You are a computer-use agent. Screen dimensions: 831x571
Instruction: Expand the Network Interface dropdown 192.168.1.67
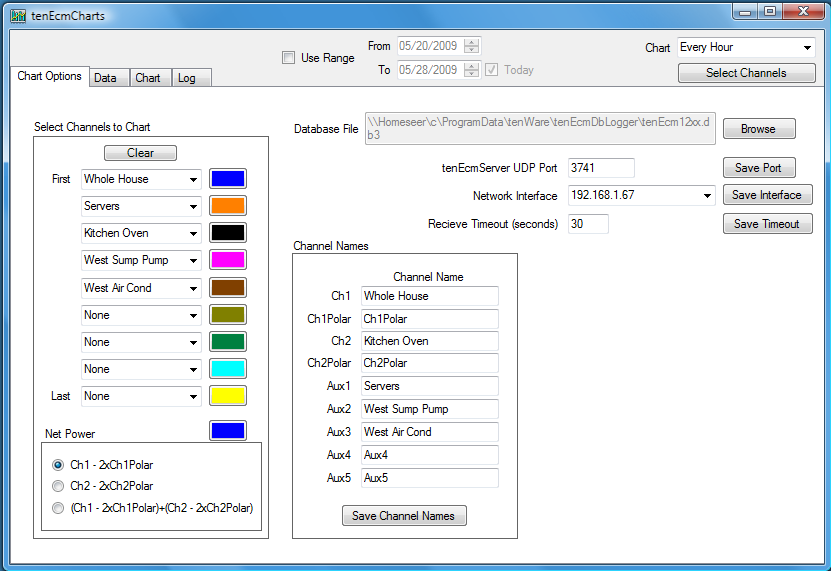coord(641,195)
